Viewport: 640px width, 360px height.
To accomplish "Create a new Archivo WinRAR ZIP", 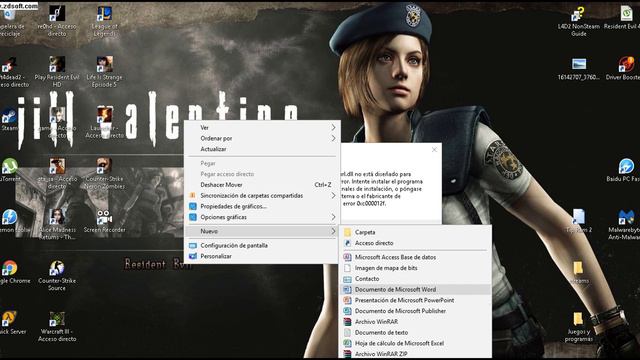I will 416,354.
